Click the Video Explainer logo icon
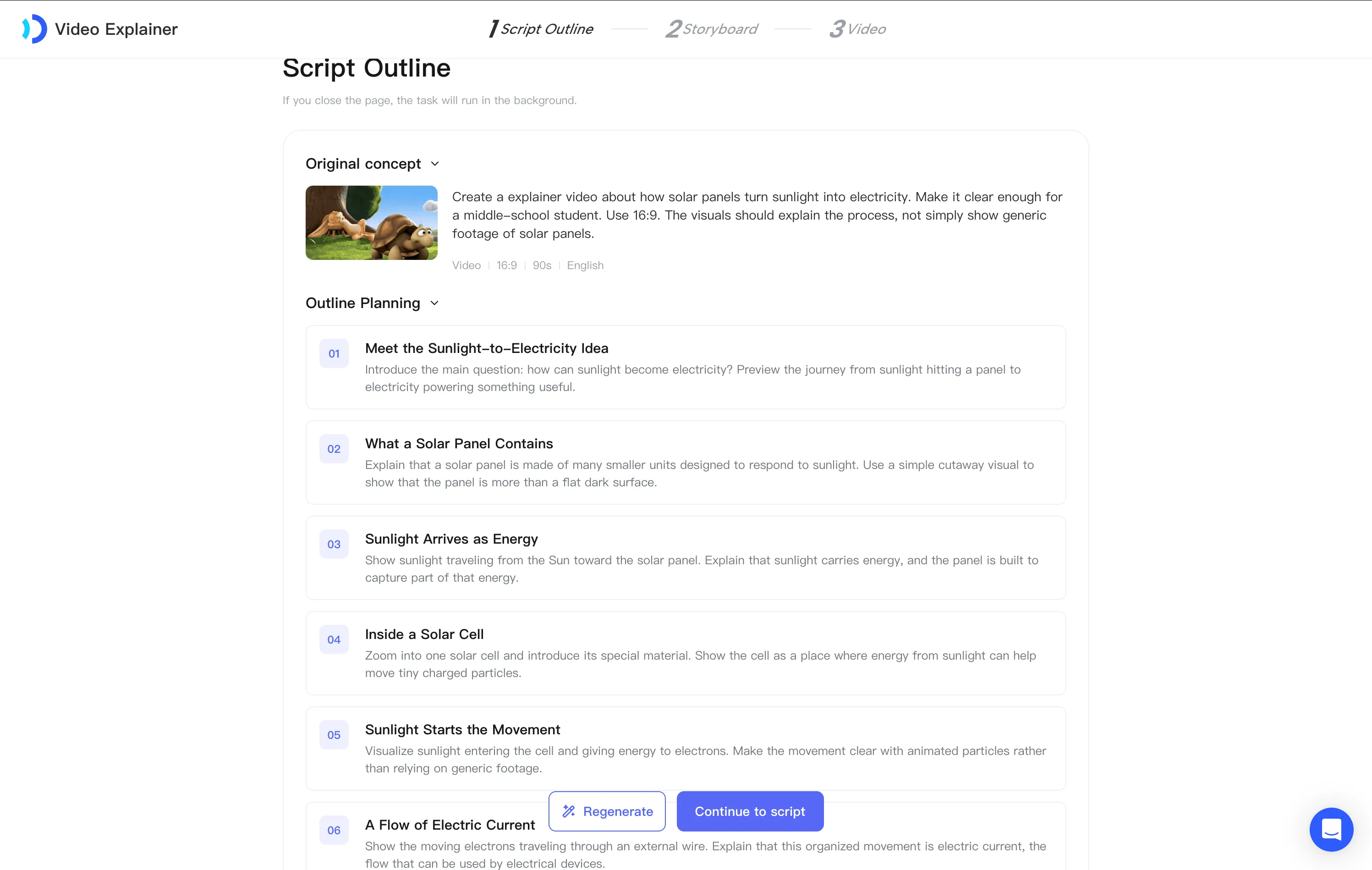The height and width of the screenshot is (870, 1372). point(34,28)
